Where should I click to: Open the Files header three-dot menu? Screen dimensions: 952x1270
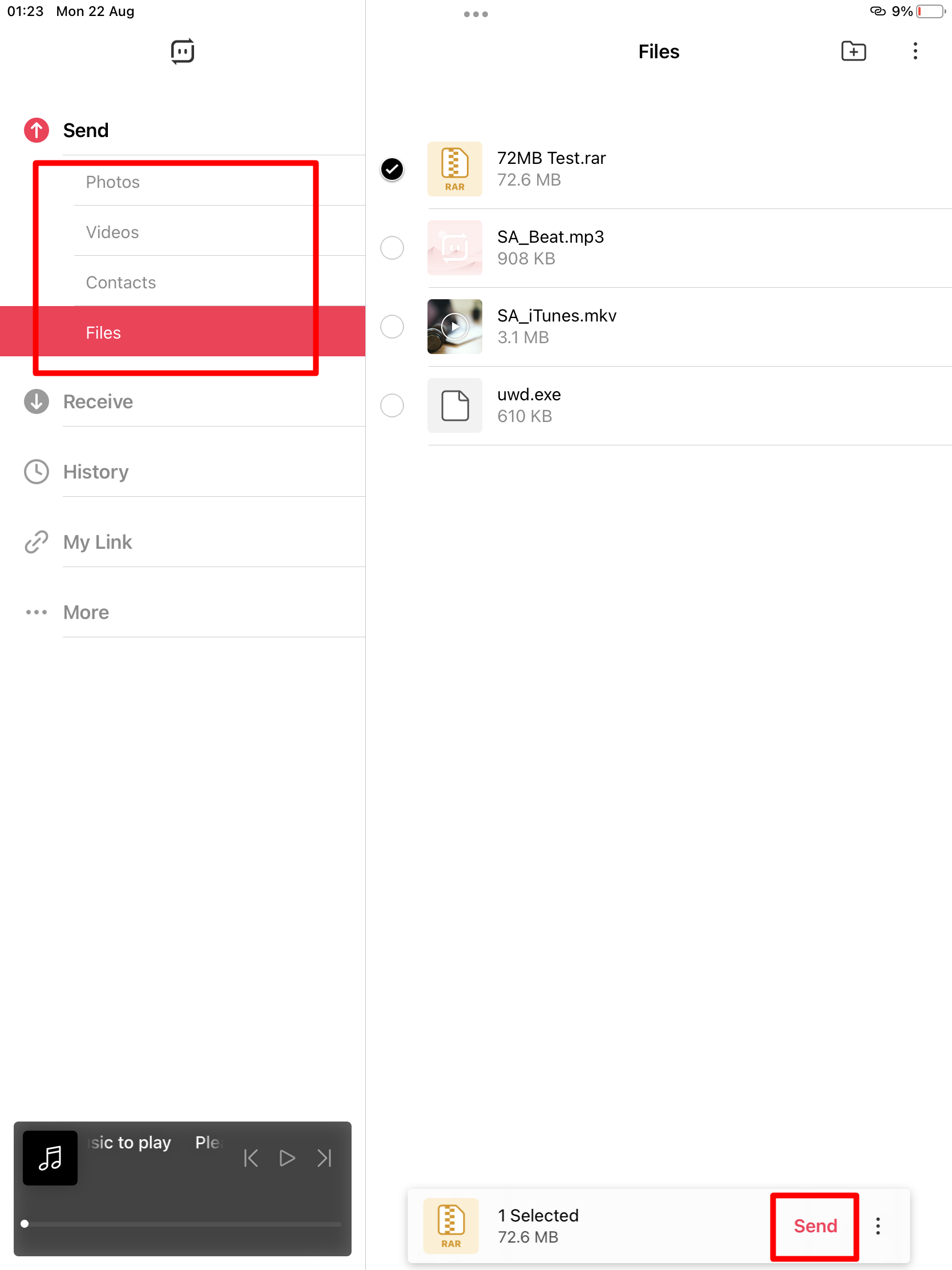tap(915, 51)
